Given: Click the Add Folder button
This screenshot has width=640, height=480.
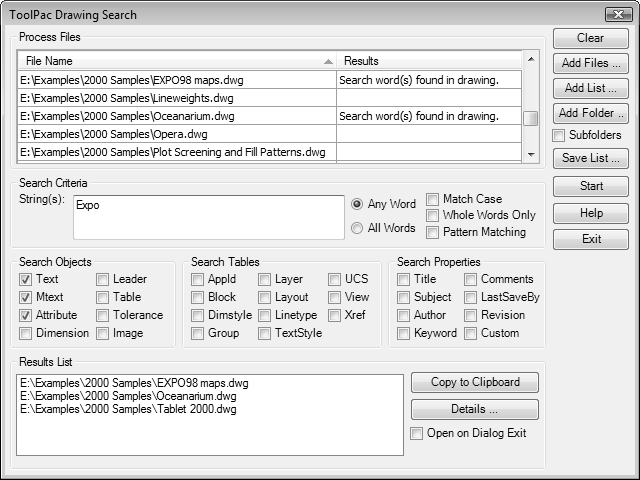Looking at the screenshot, I should coord(591,113).
